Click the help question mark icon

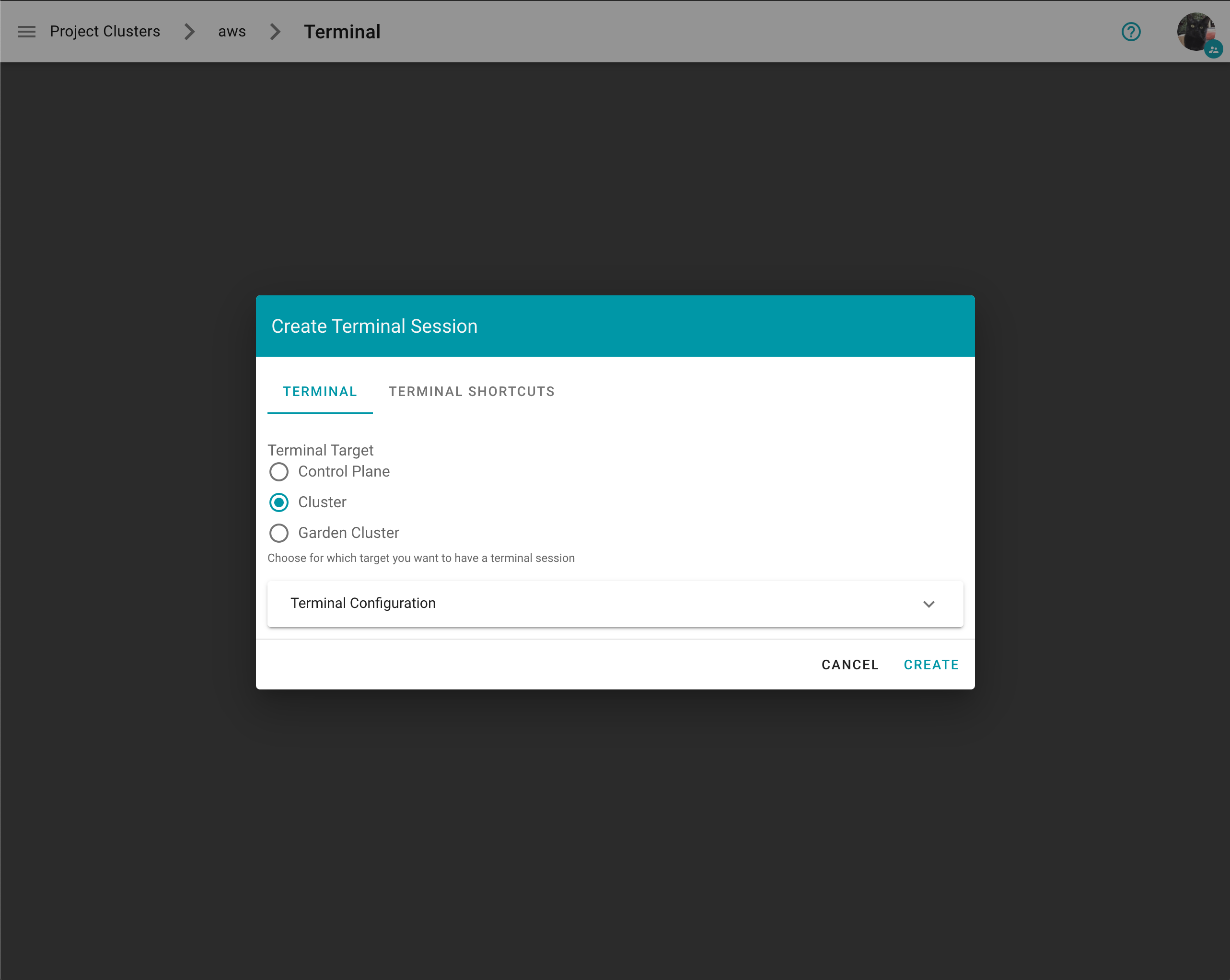pos(1131,31)
